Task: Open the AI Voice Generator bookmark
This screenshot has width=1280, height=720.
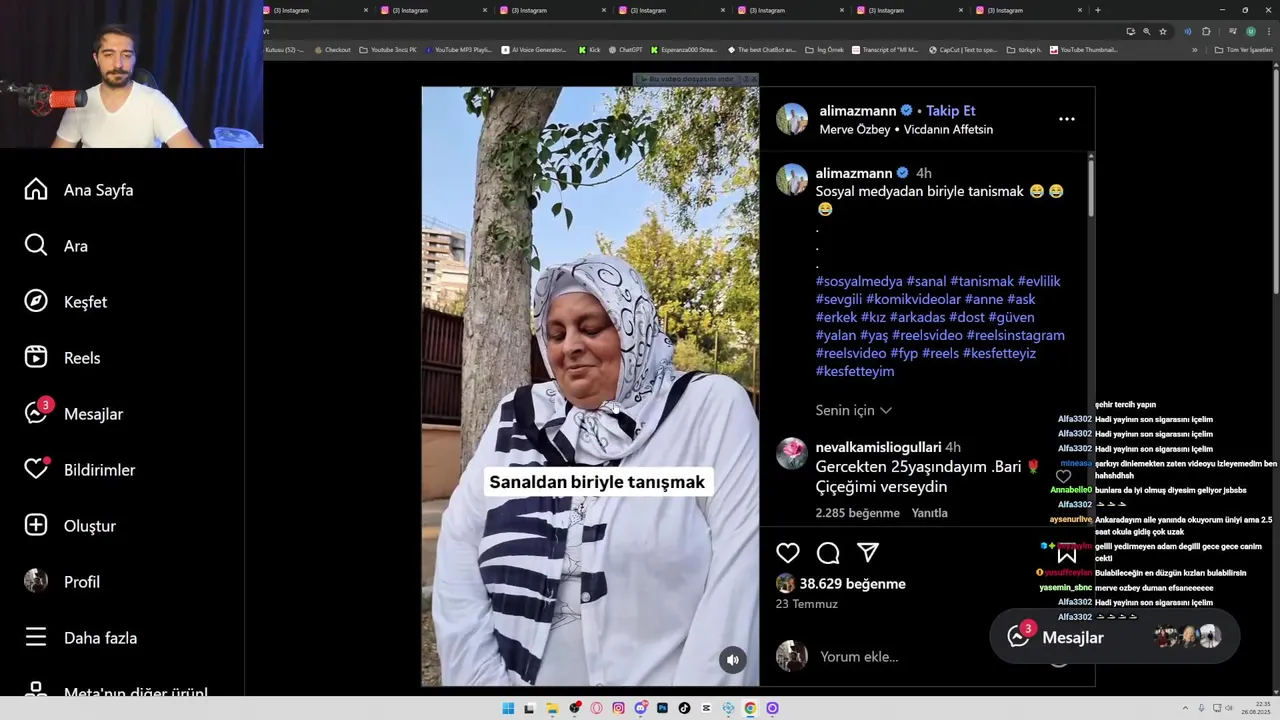Action: pyautogui.click(x=533, y=50)
